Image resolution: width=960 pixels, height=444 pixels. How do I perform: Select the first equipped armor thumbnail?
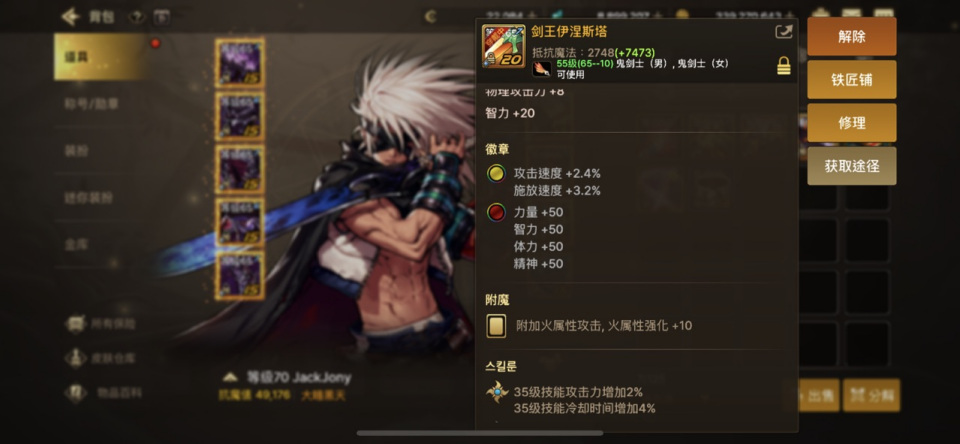click(240, 63)
